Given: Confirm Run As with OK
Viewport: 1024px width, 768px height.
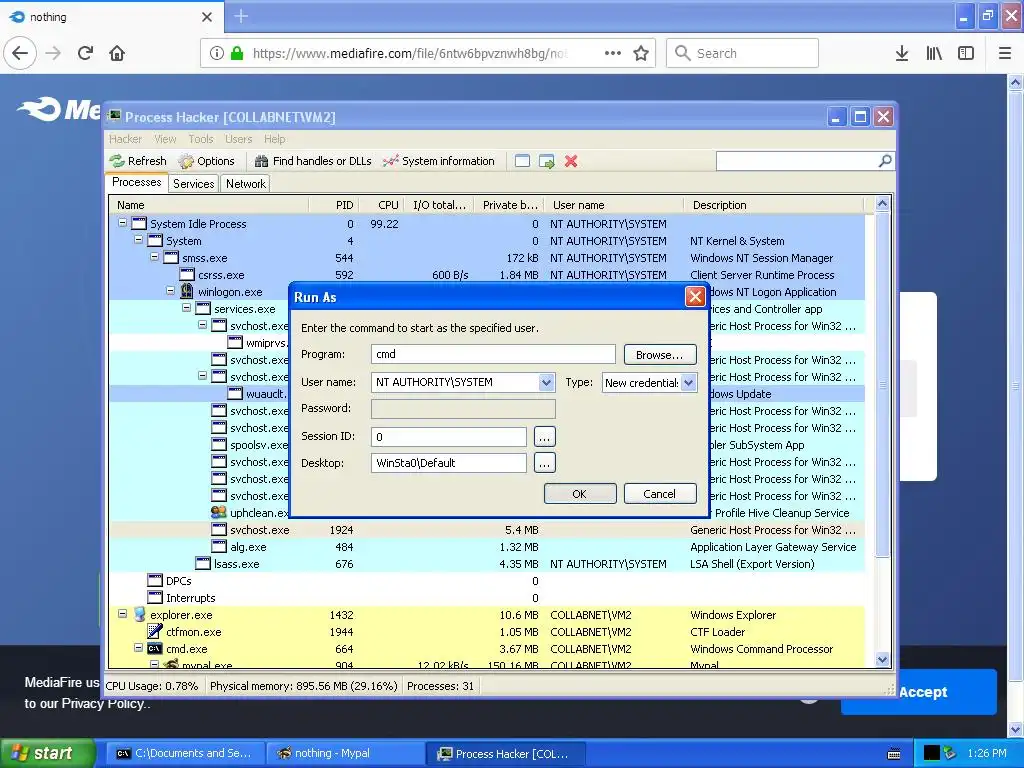Looking at the screenshot, I should (x=580, y=494).
